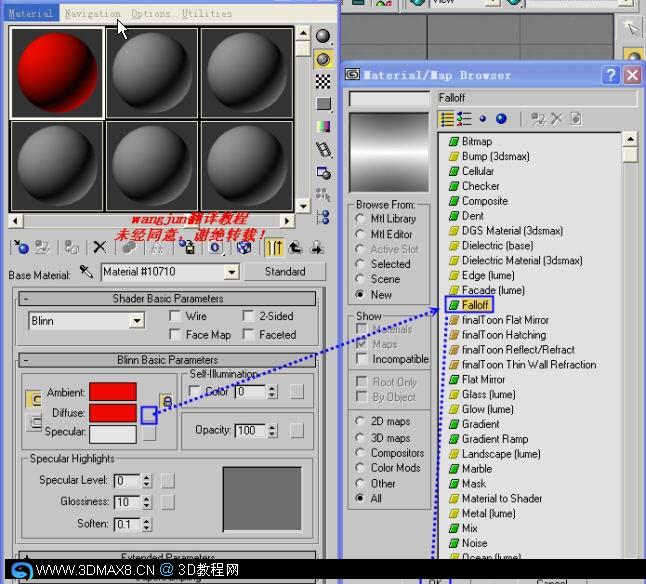Screen dimensions: 646x584
Task: Enable the Faceted checkbox
Action: tap(248, 334)
